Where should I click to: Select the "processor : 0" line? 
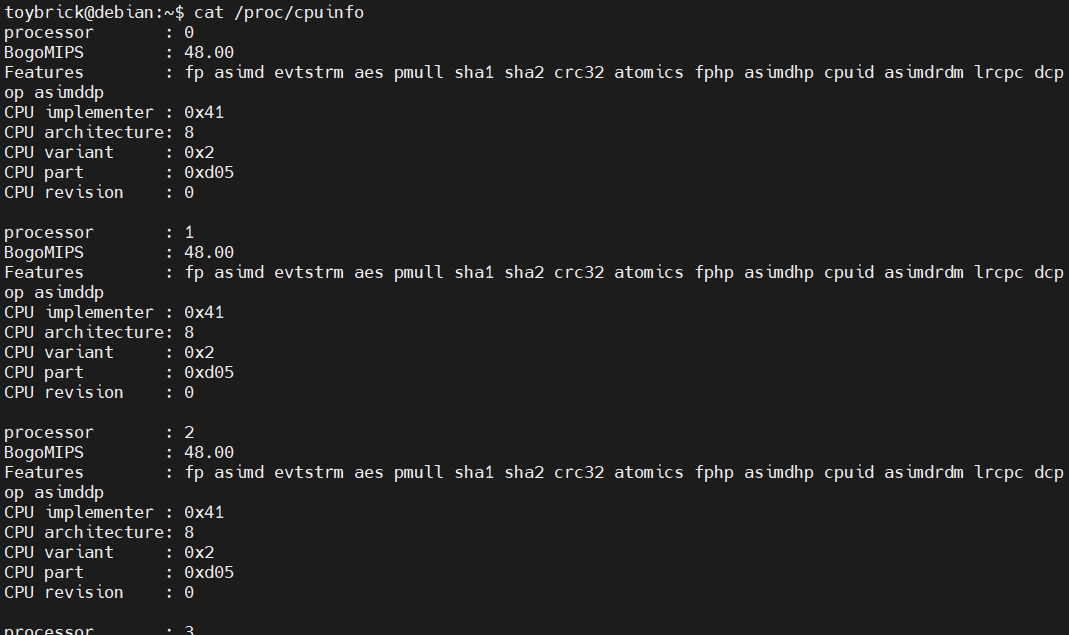[x=99, y=33]
